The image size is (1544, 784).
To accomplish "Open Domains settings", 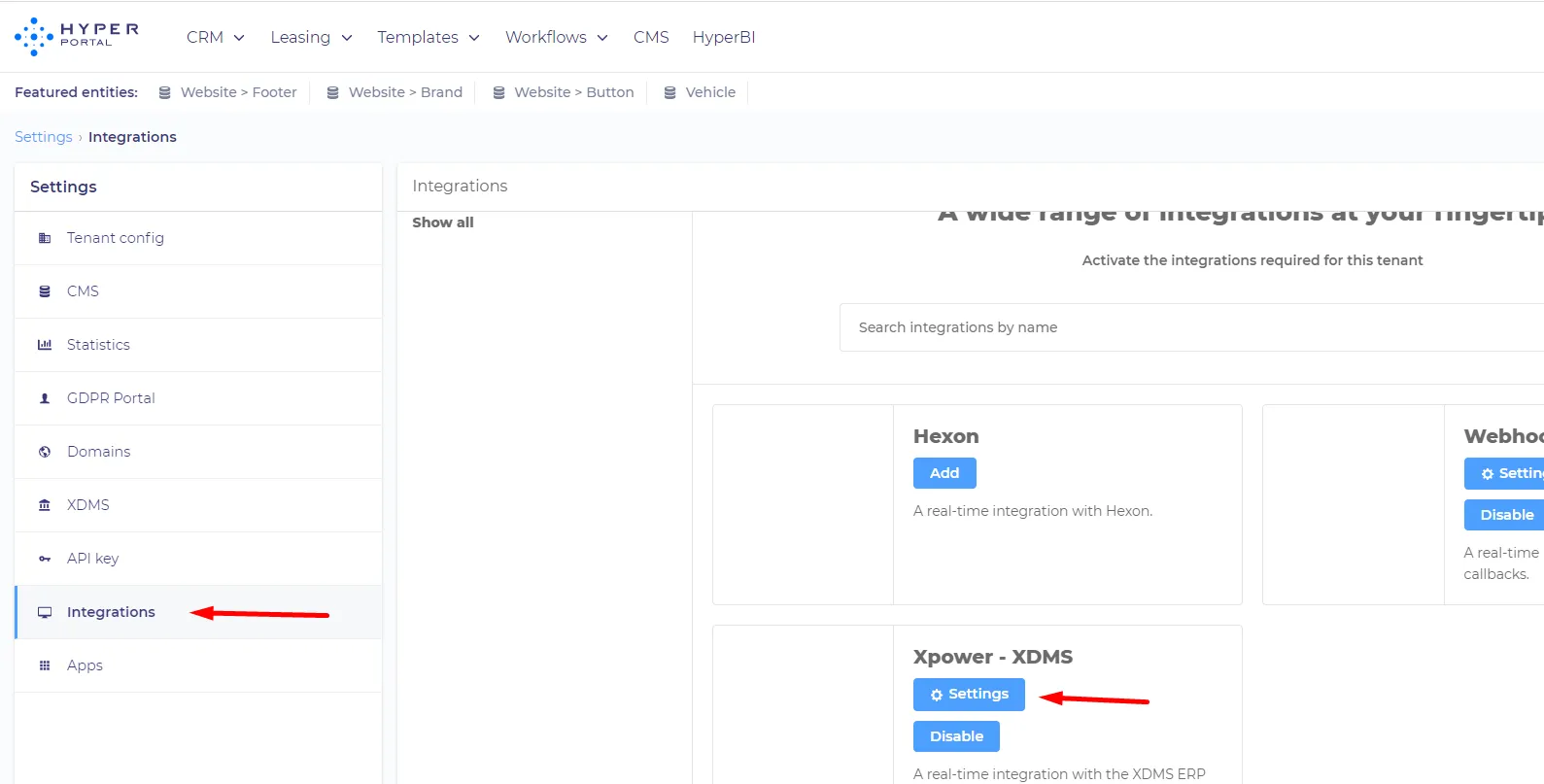I will 198,452.
